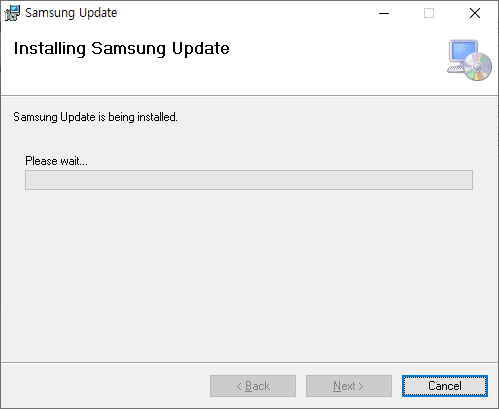The height and width of the screenshot is (409, 499).
Task: Click the installer package icon in title bar
Action: 12,13
